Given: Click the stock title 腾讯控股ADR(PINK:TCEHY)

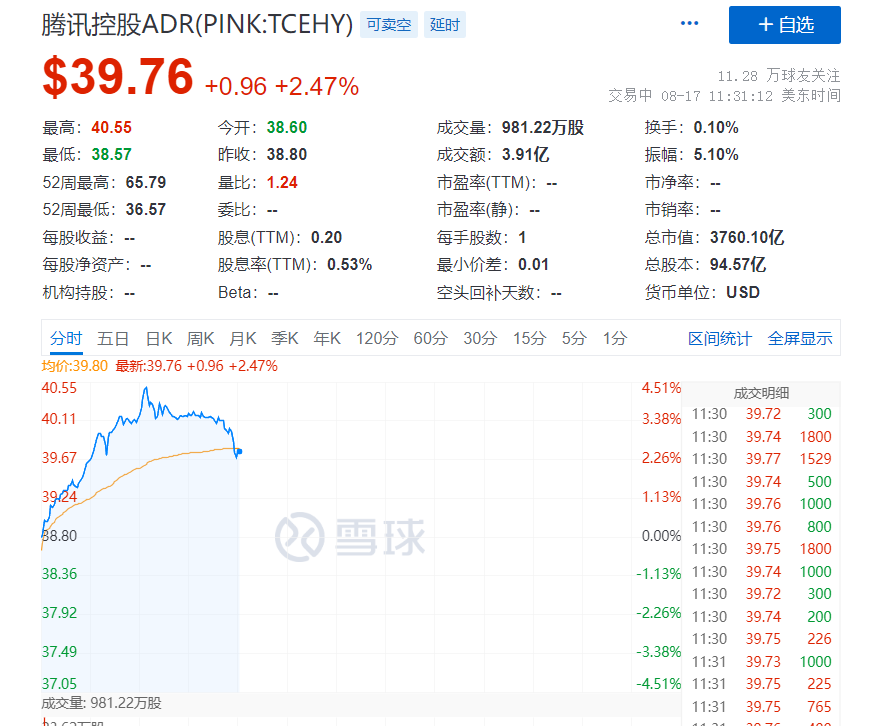Looking at the screenshot, I should tap(197, 24).
